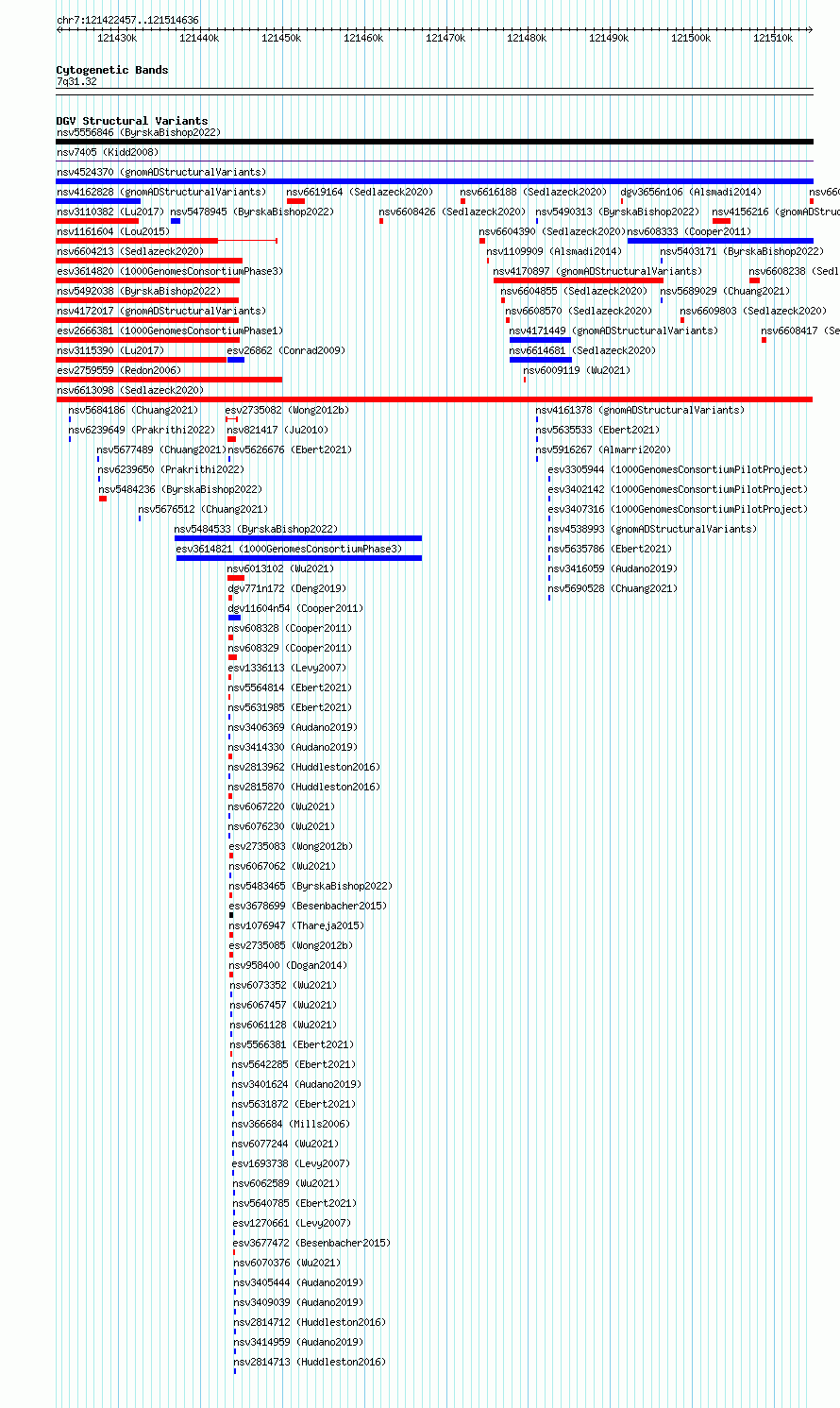Click nsv3416059 (Audano2019) label
This screenshot has width=840, height=1408.
point(613,568)
